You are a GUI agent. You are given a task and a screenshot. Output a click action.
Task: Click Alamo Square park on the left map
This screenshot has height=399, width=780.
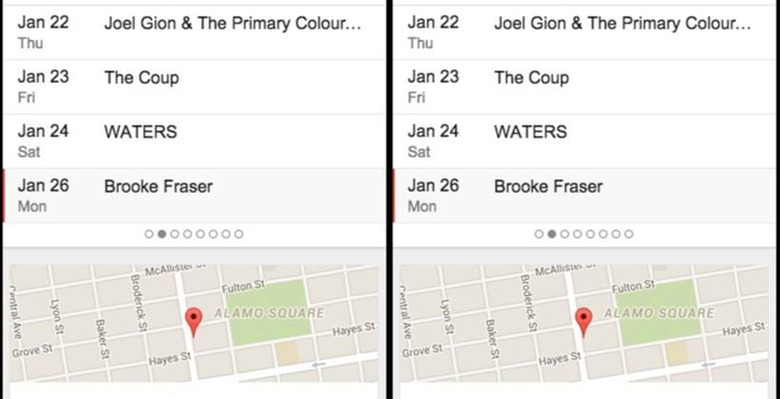tap(269, 312)
